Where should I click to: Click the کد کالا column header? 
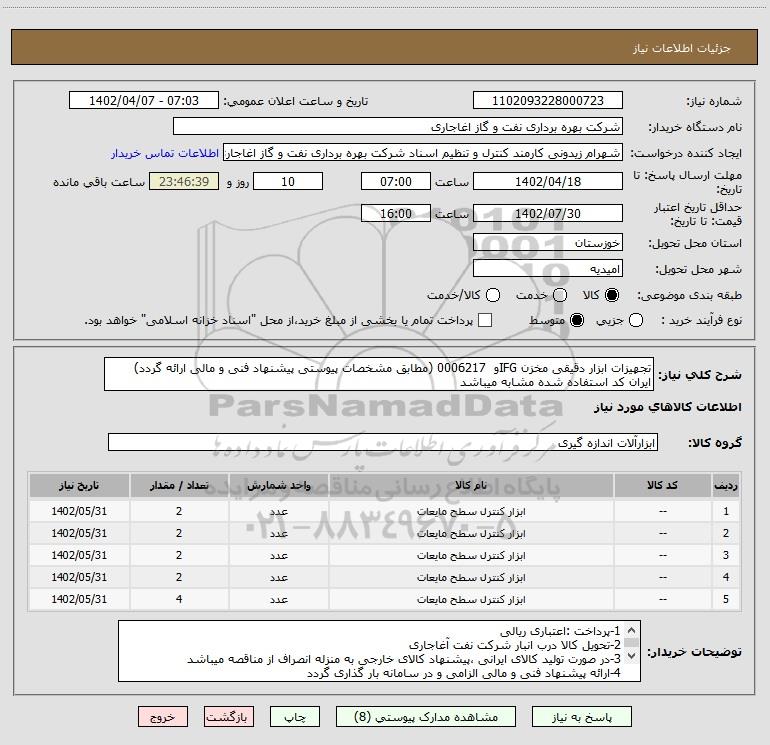point(662,485)
